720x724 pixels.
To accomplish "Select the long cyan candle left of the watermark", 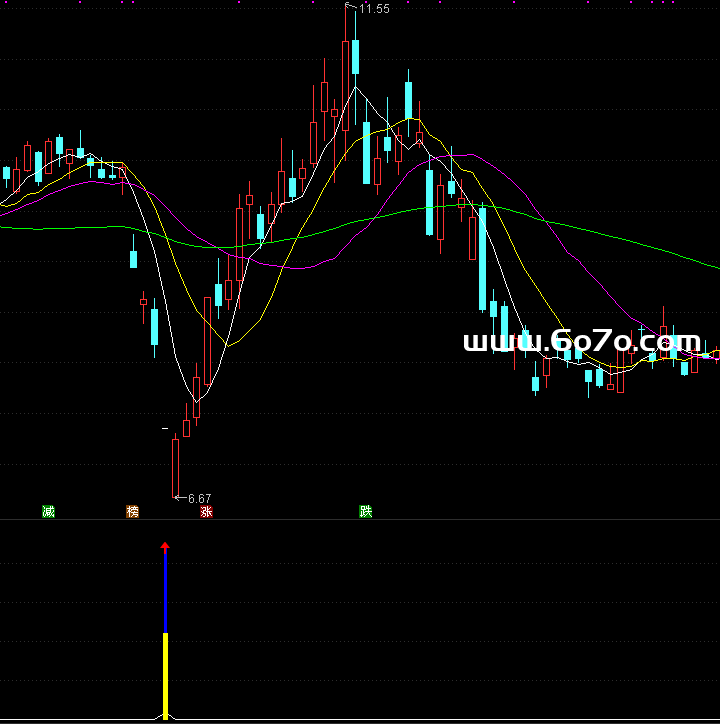I will (482, 258).
